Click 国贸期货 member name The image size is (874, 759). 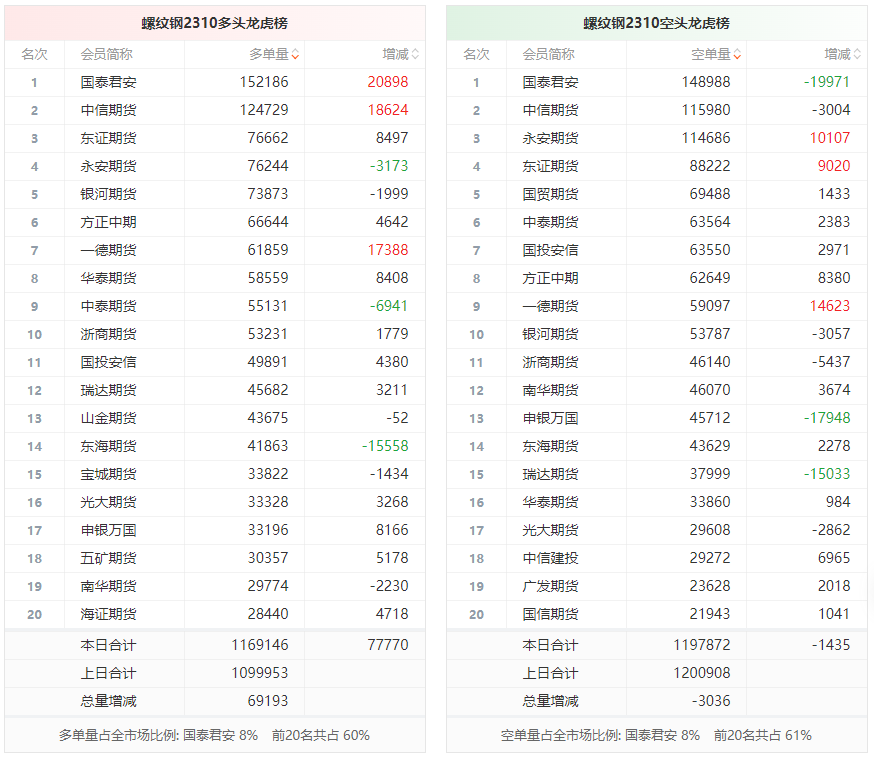point(550,194)
